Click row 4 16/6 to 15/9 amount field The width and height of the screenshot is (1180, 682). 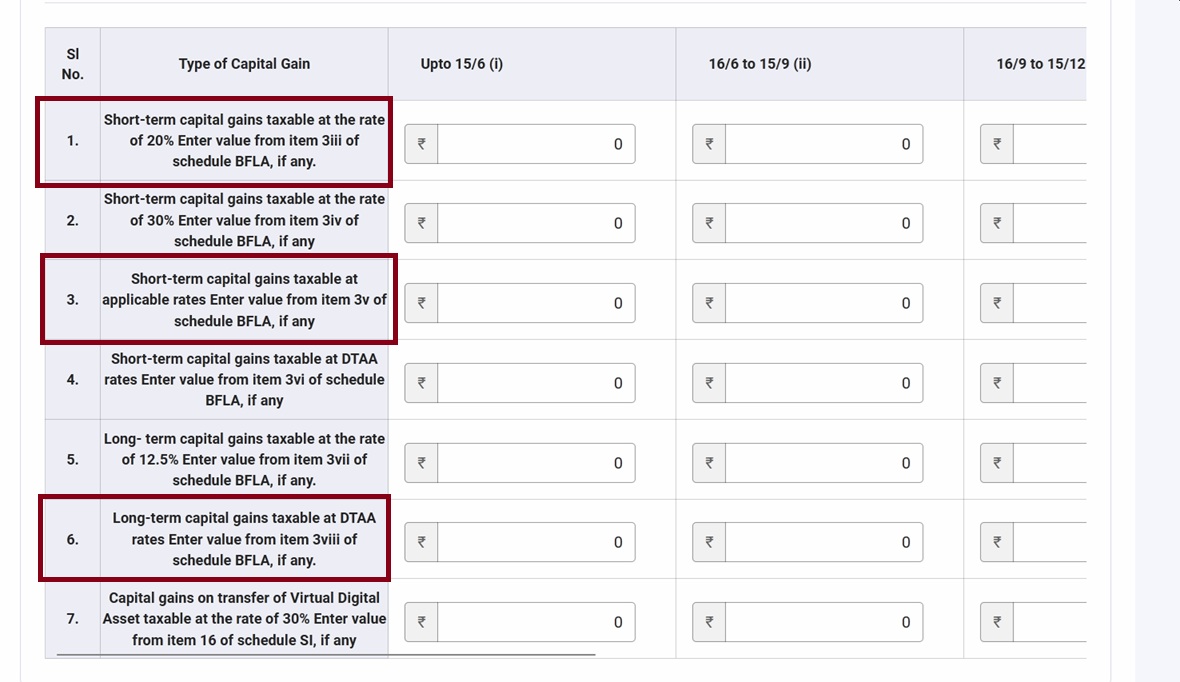point(824,382)
